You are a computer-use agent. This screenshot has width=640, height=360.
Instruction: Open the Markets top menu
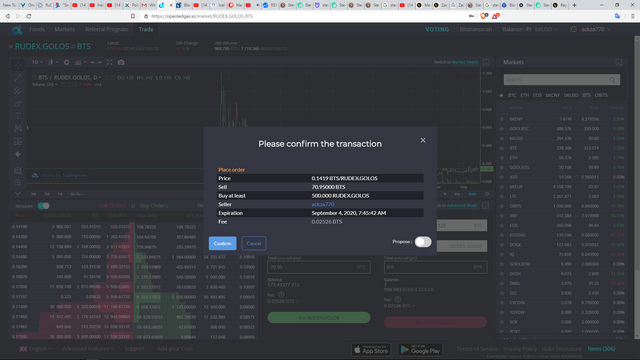tap(64, 29)
